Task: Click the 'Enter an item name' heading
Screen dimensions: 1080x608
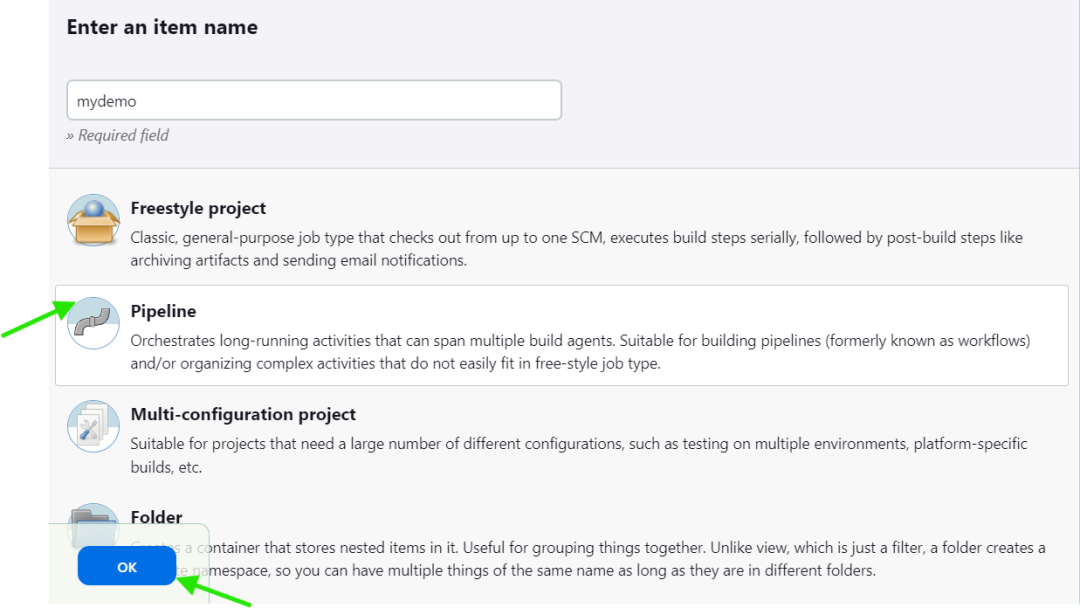Action: point(162,28)
